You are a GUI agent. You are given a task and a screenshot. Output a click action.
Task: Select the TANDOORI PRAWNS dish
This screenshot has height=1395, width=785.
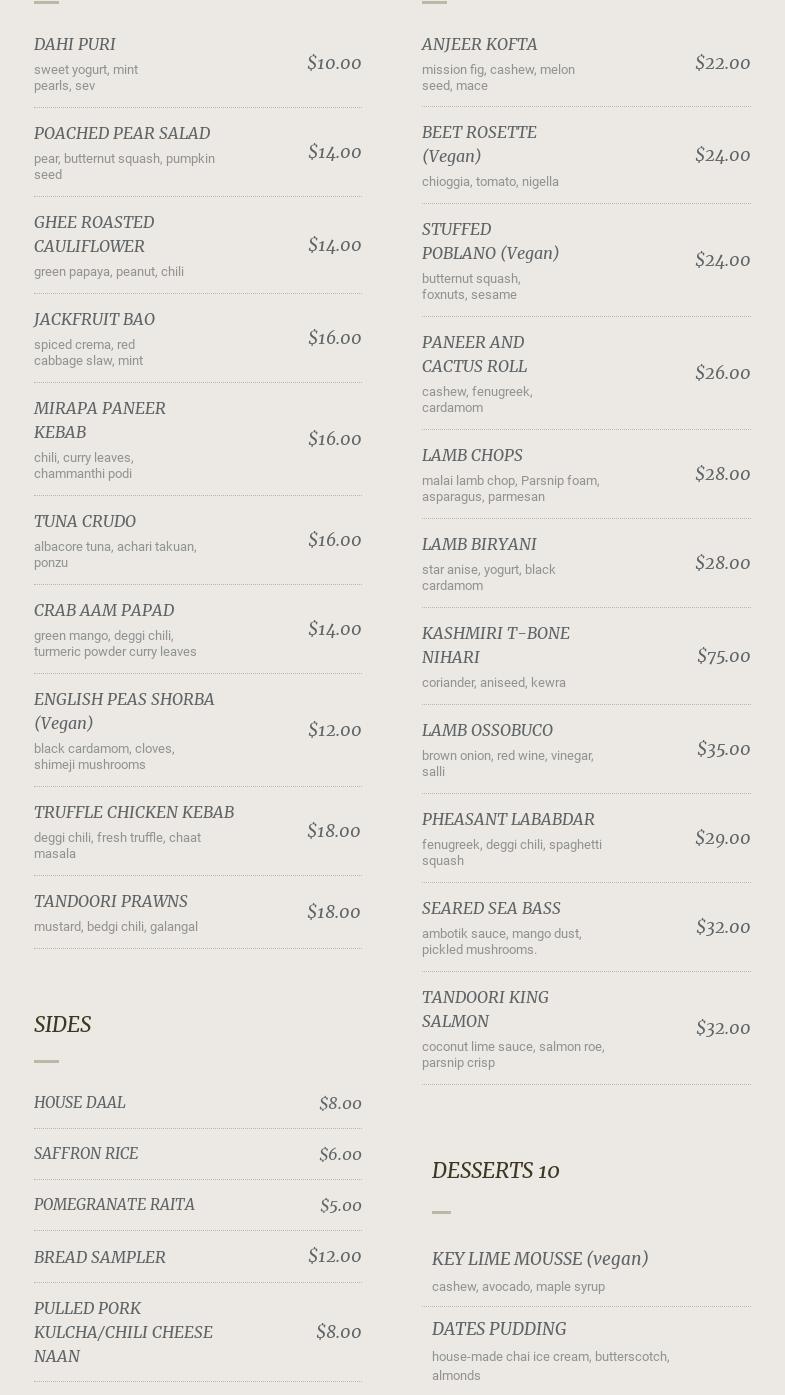coord(111,901)
